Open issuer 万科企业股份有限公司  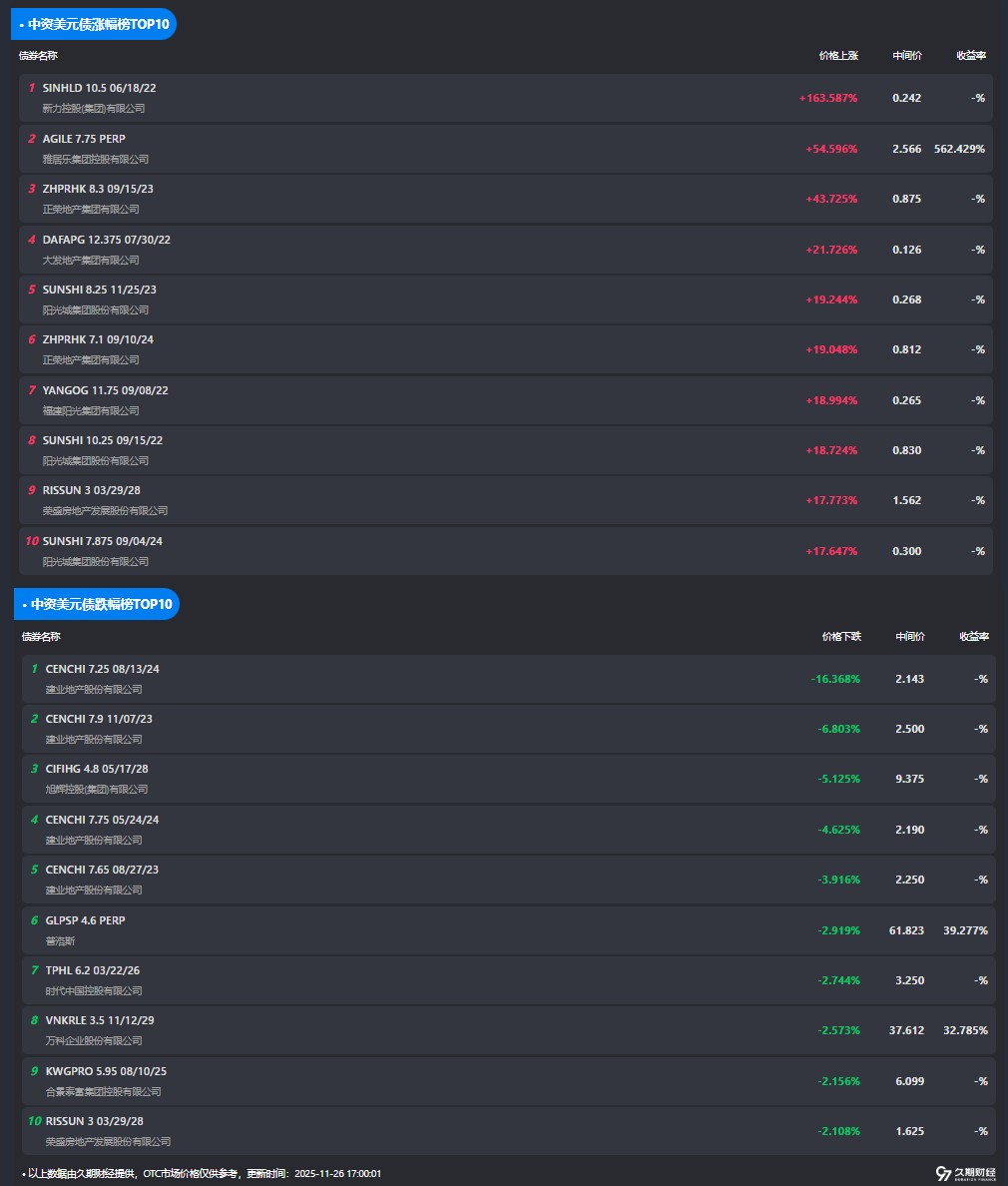(x=94, y=1041)
